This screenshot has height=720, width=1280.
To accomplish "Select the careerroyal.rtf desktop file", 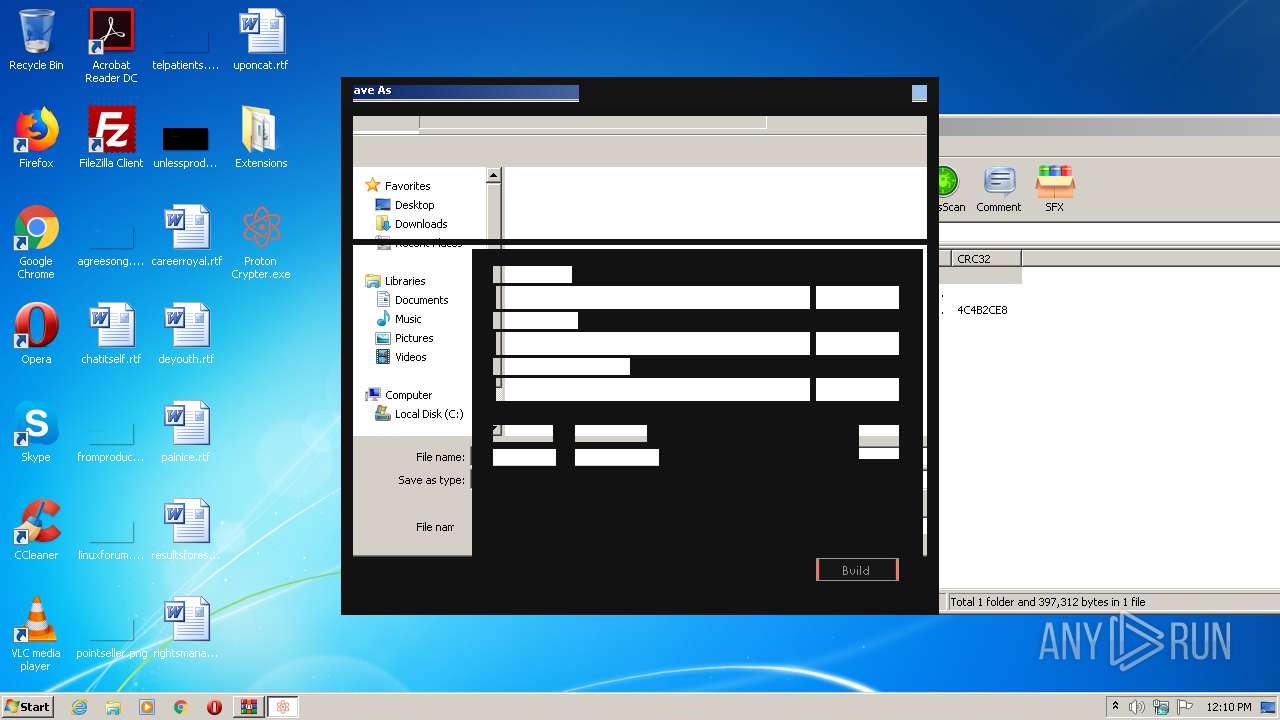I will (x=186, y=236).
